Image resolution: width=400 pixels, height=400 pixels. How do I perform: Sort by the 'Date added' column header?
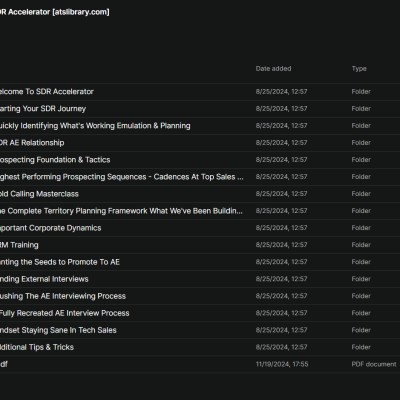273,69
